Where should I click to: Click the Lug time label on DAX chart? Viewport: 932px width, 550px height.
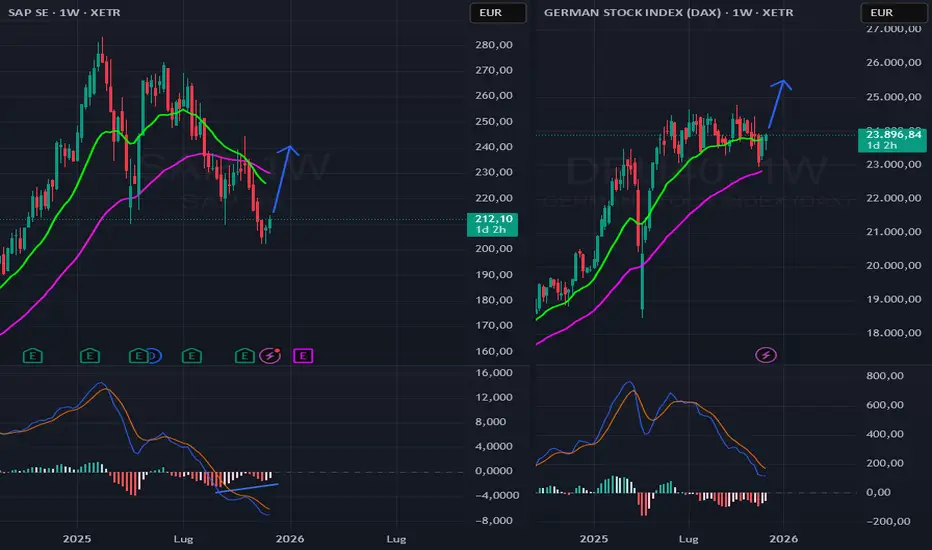point(688,539)
